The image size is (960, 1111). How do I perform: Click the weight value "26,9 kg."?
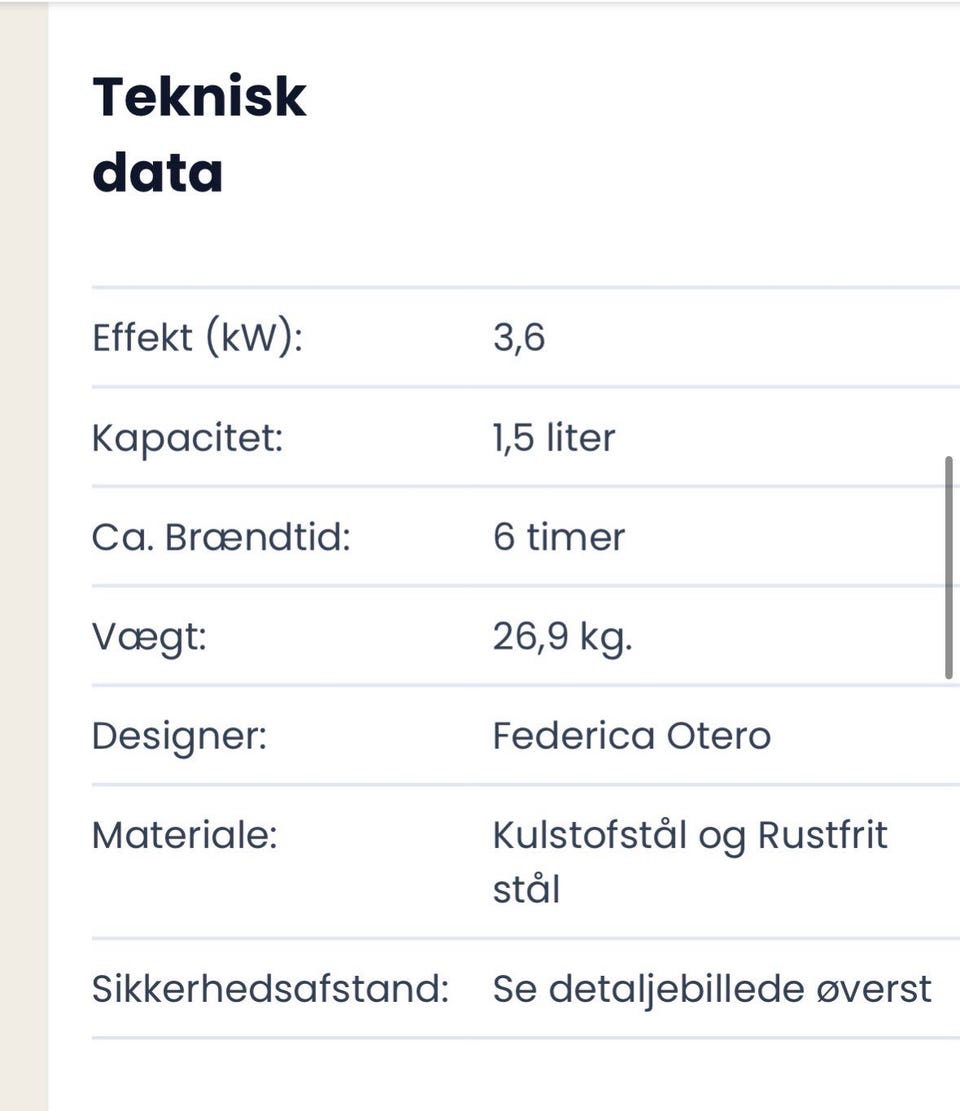point(562,637)
